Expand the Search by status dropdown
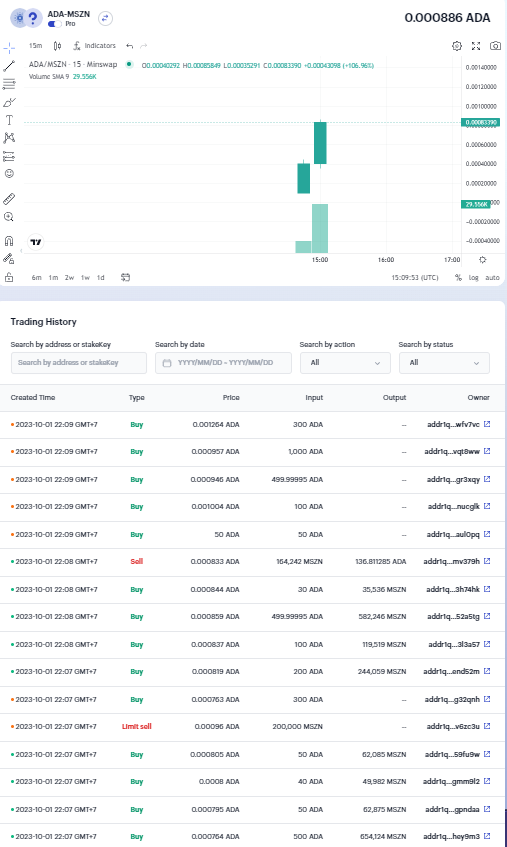Image resolution: width=507 pixels, height=847 pixels. (x=444, y=363)
